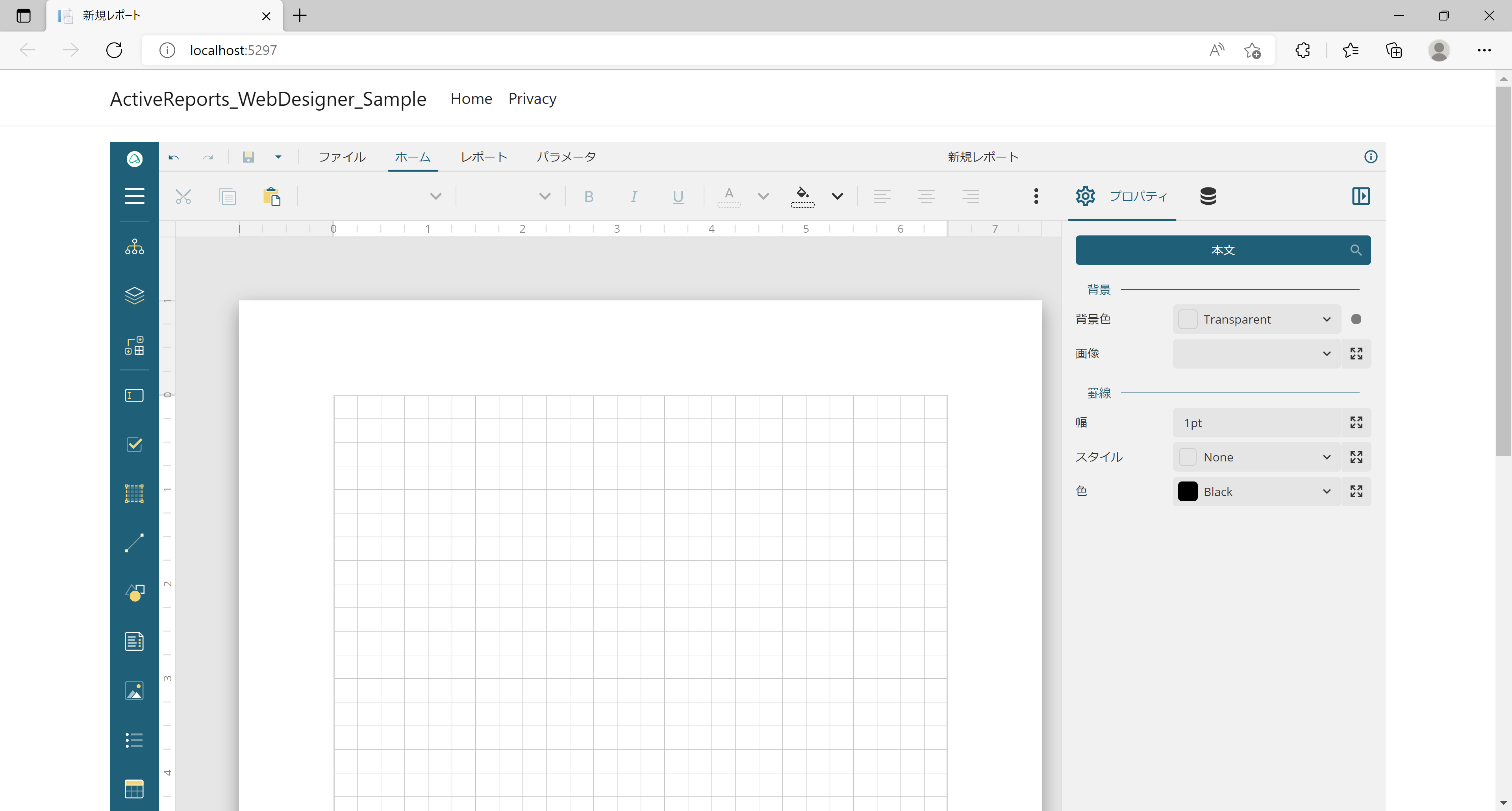Click the Black border color swatch
The width and height of the screenshot is (1512, 811).
[1188, 492]
